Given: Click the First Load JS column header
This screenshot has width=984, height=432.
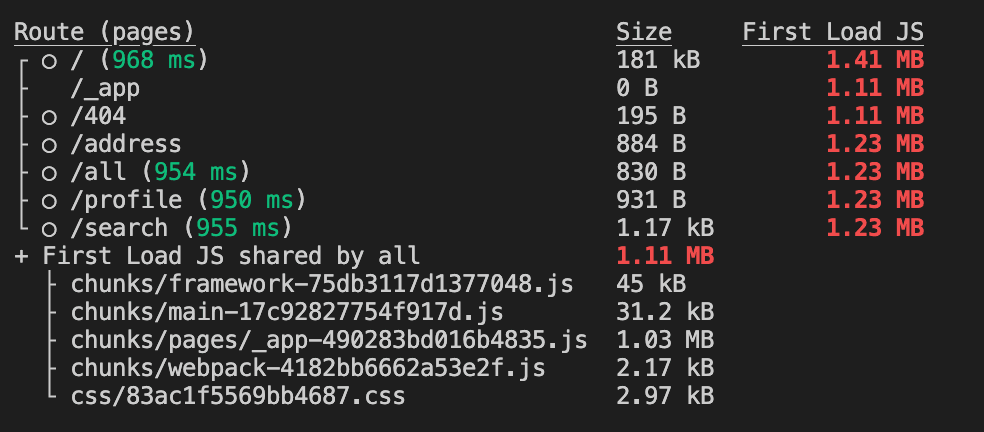Looking at the screenshot, I should tap(832, 32).
